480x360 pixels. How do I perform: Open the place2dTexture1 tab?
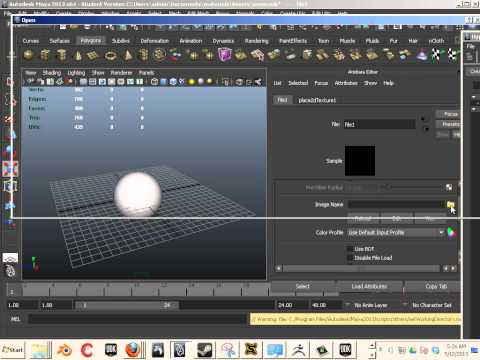317,100
